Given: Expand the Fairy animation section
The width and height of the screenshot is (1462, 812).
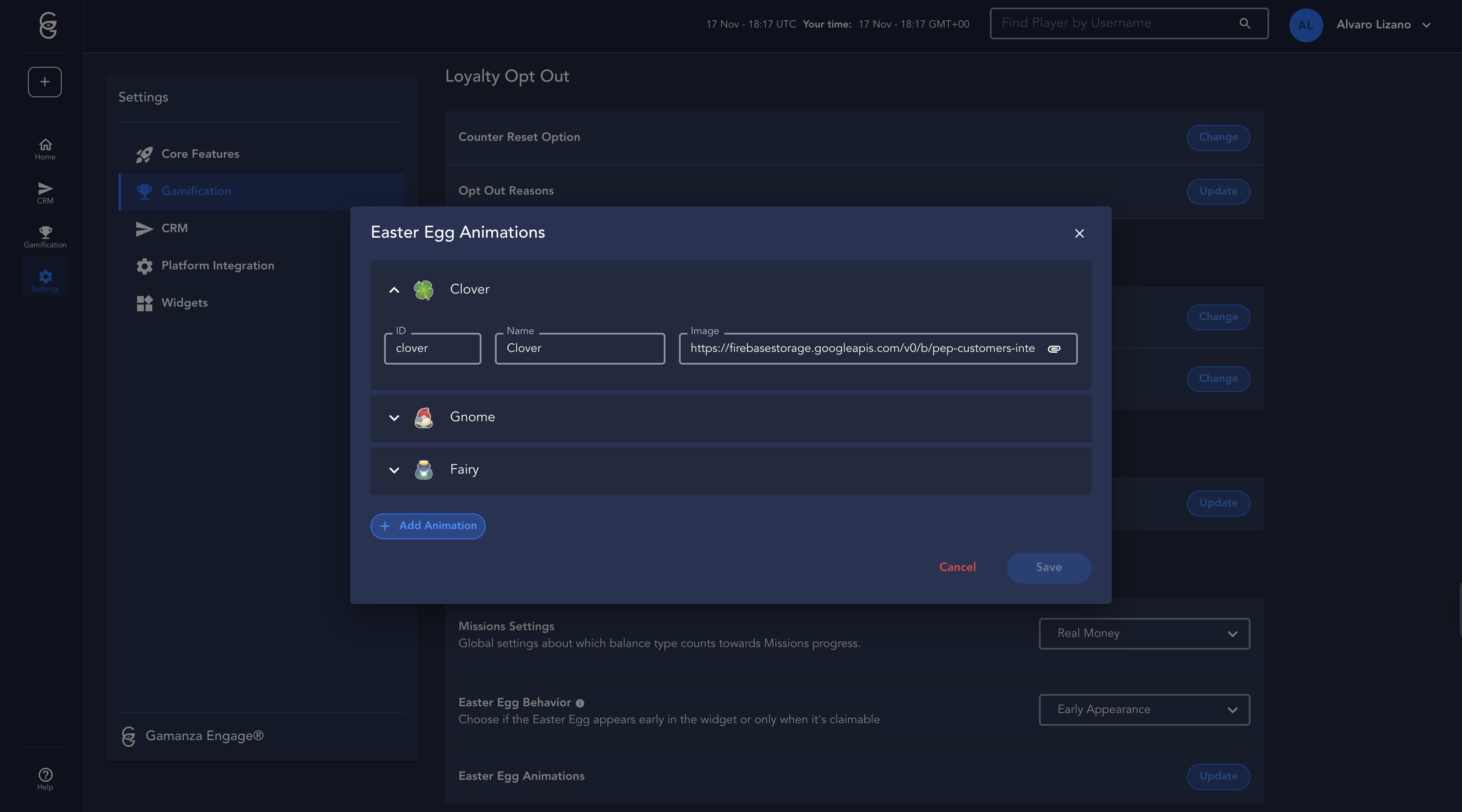Looking at the screenshot, I should pyautogui.click(x=394, y=470).
